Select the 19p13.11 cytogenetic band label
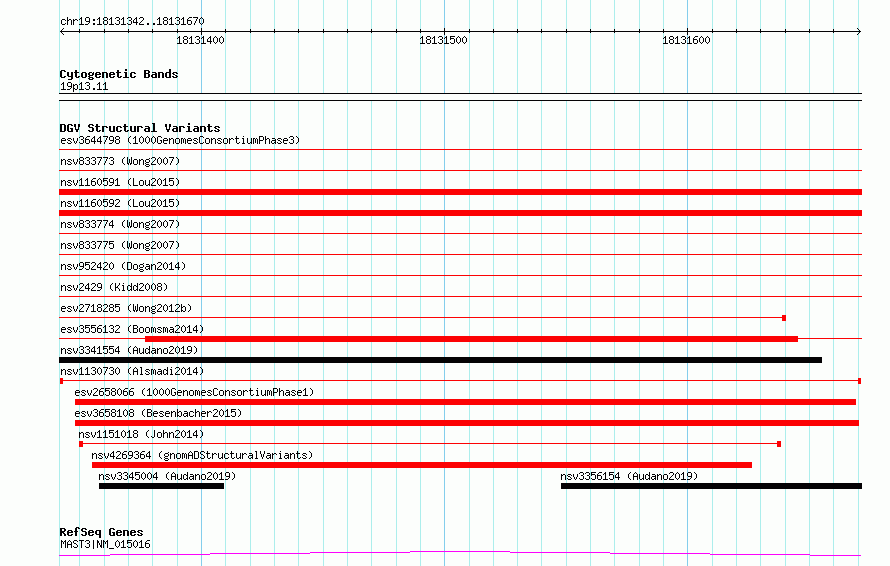This screenshot has height=566, width=890. click(x=84, y=86)
